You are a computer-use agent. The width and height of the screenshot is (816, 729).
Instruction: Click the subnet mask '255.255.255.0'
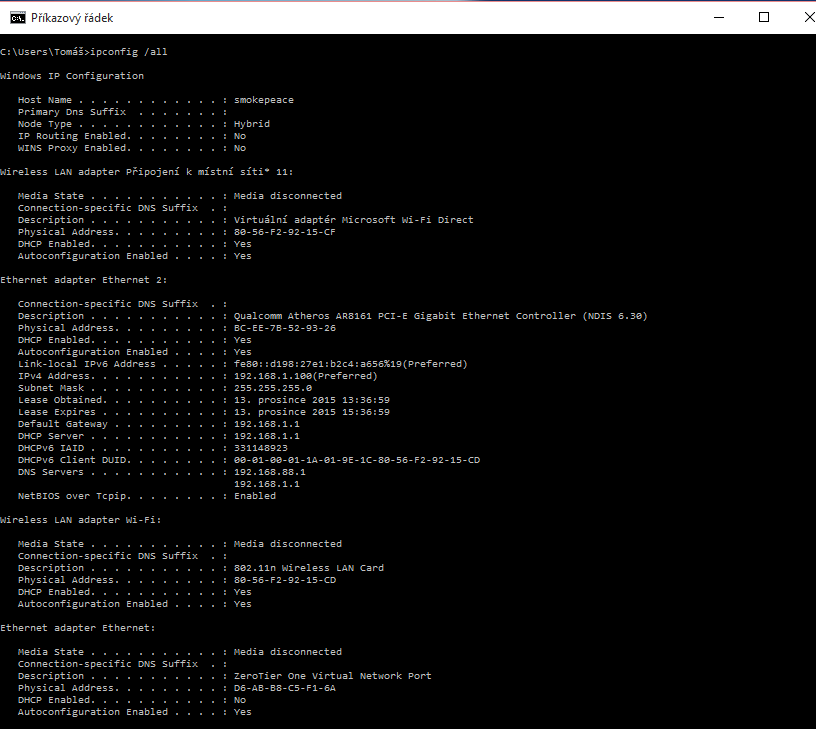click(x=273, y=388)
